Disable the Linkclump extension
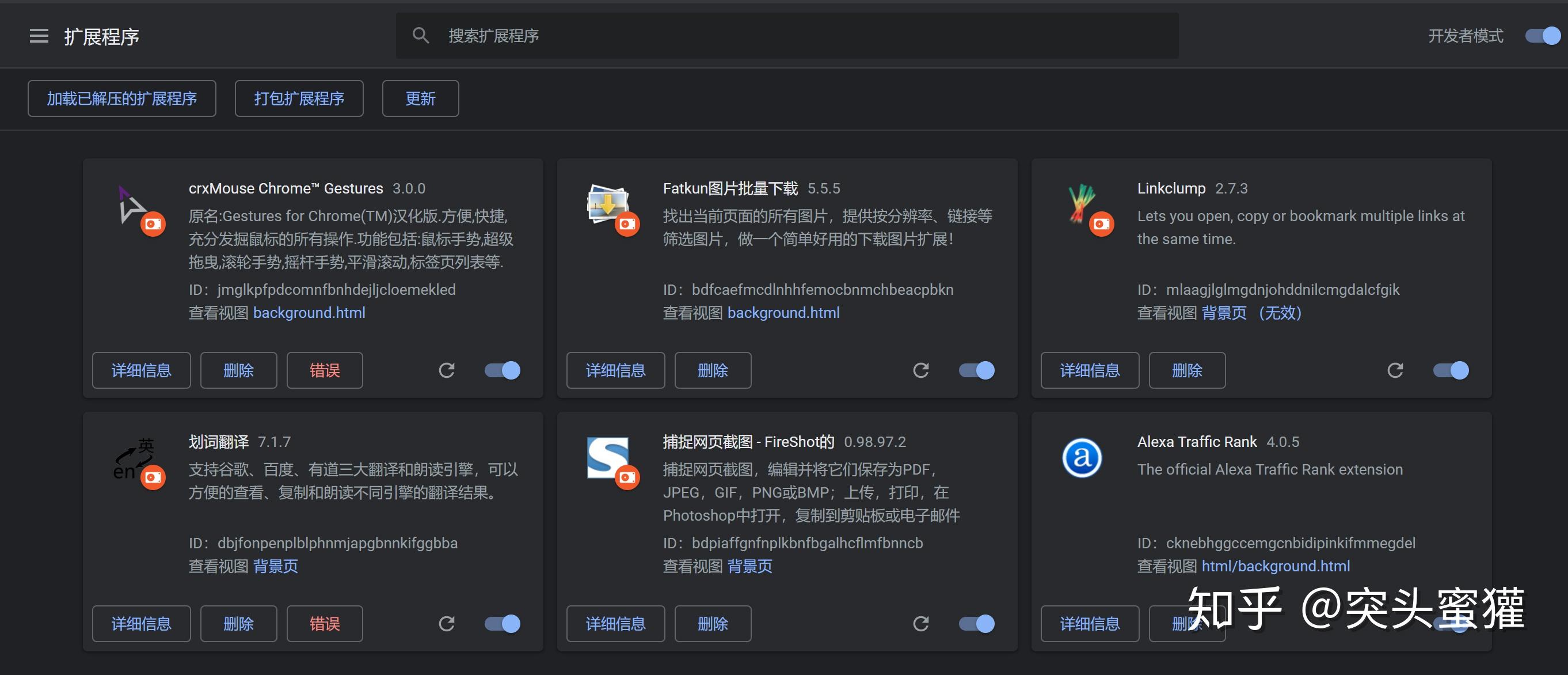1568x675 pixels. (x=1451, y=370)
